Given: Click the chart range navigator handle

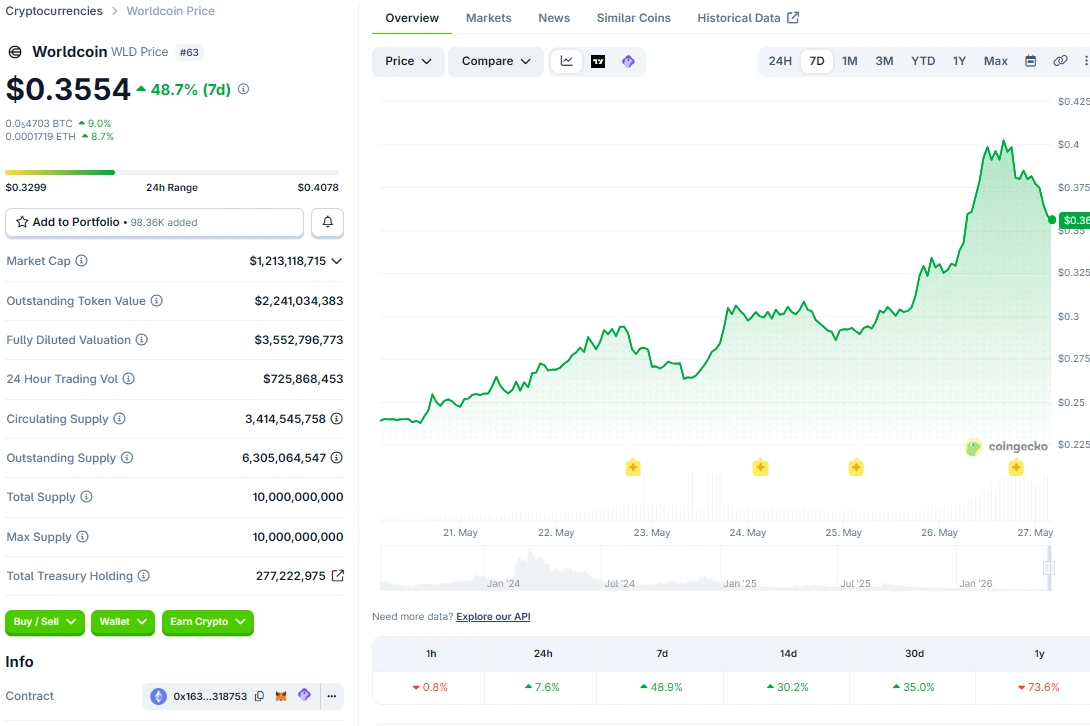Looking at the screenshot, I should click(1049, 568).
